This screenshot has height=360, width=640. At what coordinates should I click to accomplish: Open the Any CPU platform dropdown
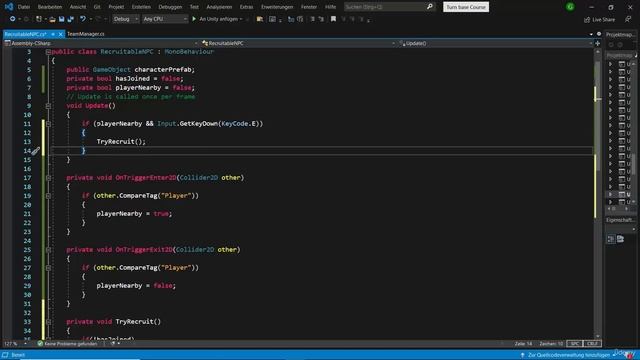coord(165,19)
